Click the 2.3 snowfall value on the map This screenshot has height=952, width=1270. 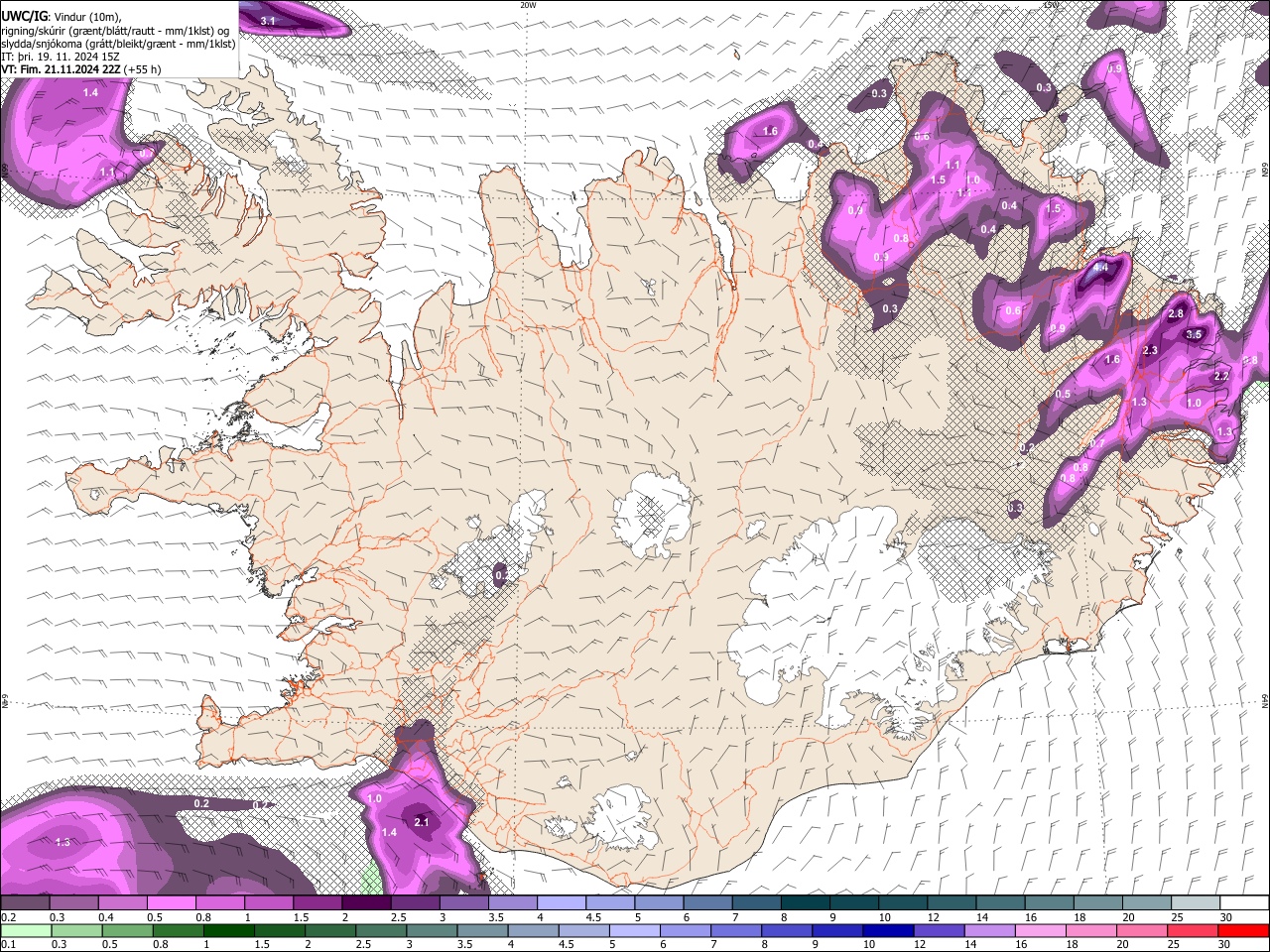click(1150, 351)
